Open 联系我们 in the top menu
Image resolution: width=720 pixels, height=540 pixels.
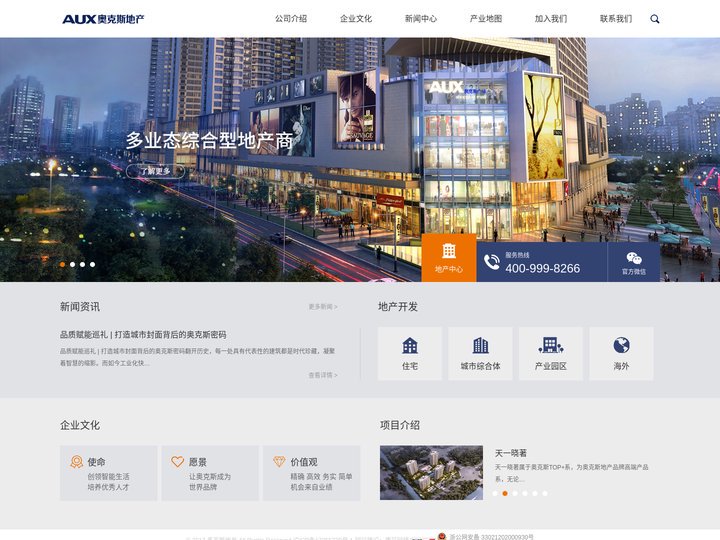pos(616,19)
